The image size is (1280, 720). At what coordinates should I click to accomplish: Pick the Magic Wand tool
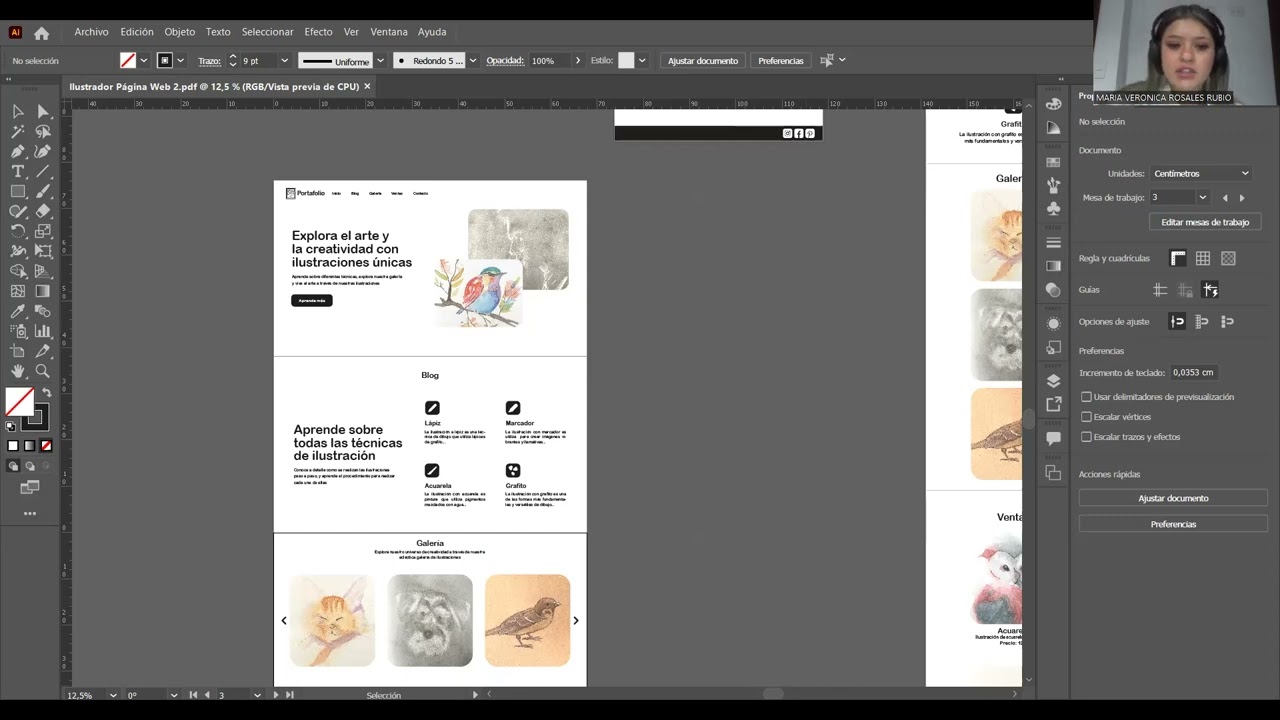coord(18,131)
